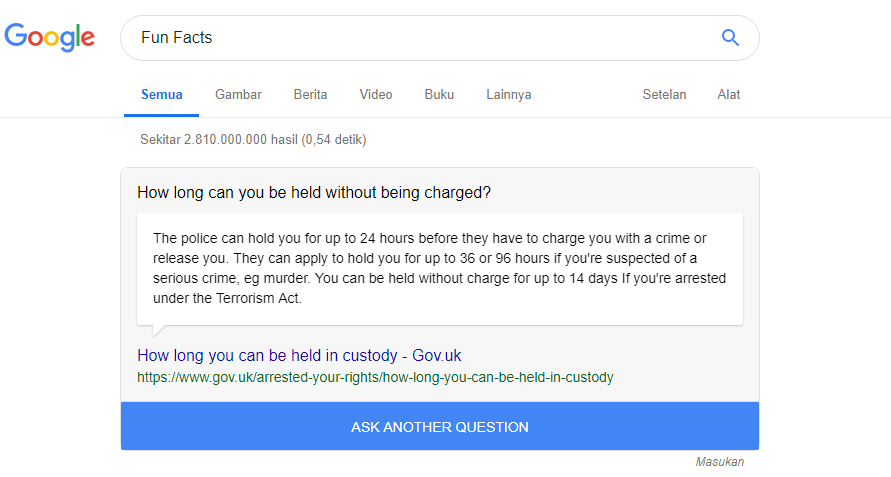Open the Setelan dropdown
This screenshot has width=891, height=477.
(664, 95)
